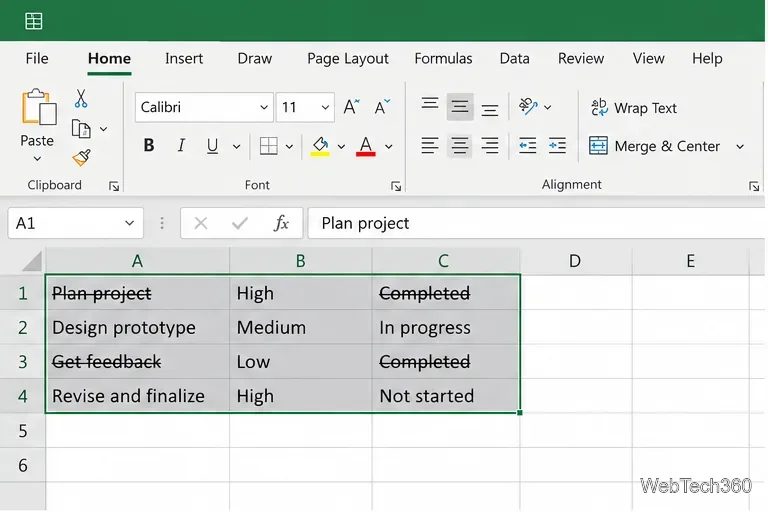The image size is (768, 512).
Task: Select cell containing Medium
Action: point(301,327)
